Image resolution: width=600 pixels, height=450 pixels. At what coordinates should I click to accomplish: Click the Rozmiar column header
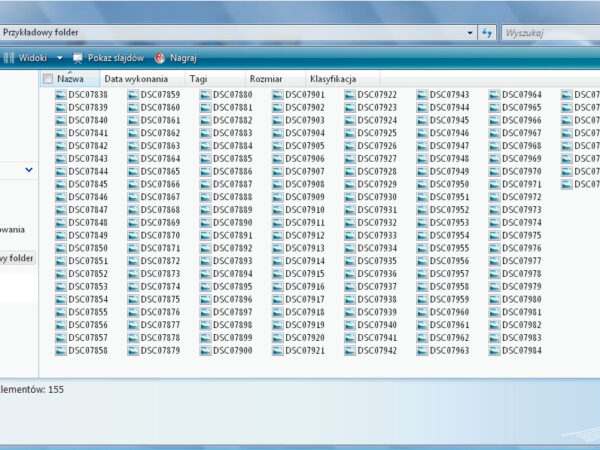[266, 78]
